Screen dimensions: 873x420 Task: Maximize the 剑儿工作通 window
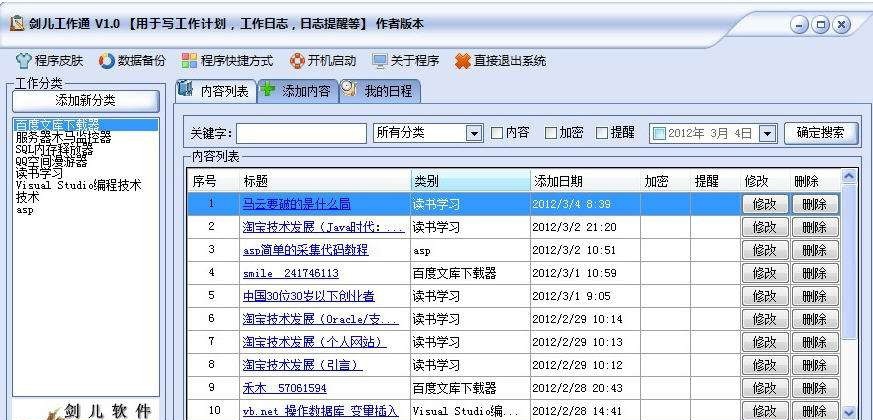click(820, 25)
